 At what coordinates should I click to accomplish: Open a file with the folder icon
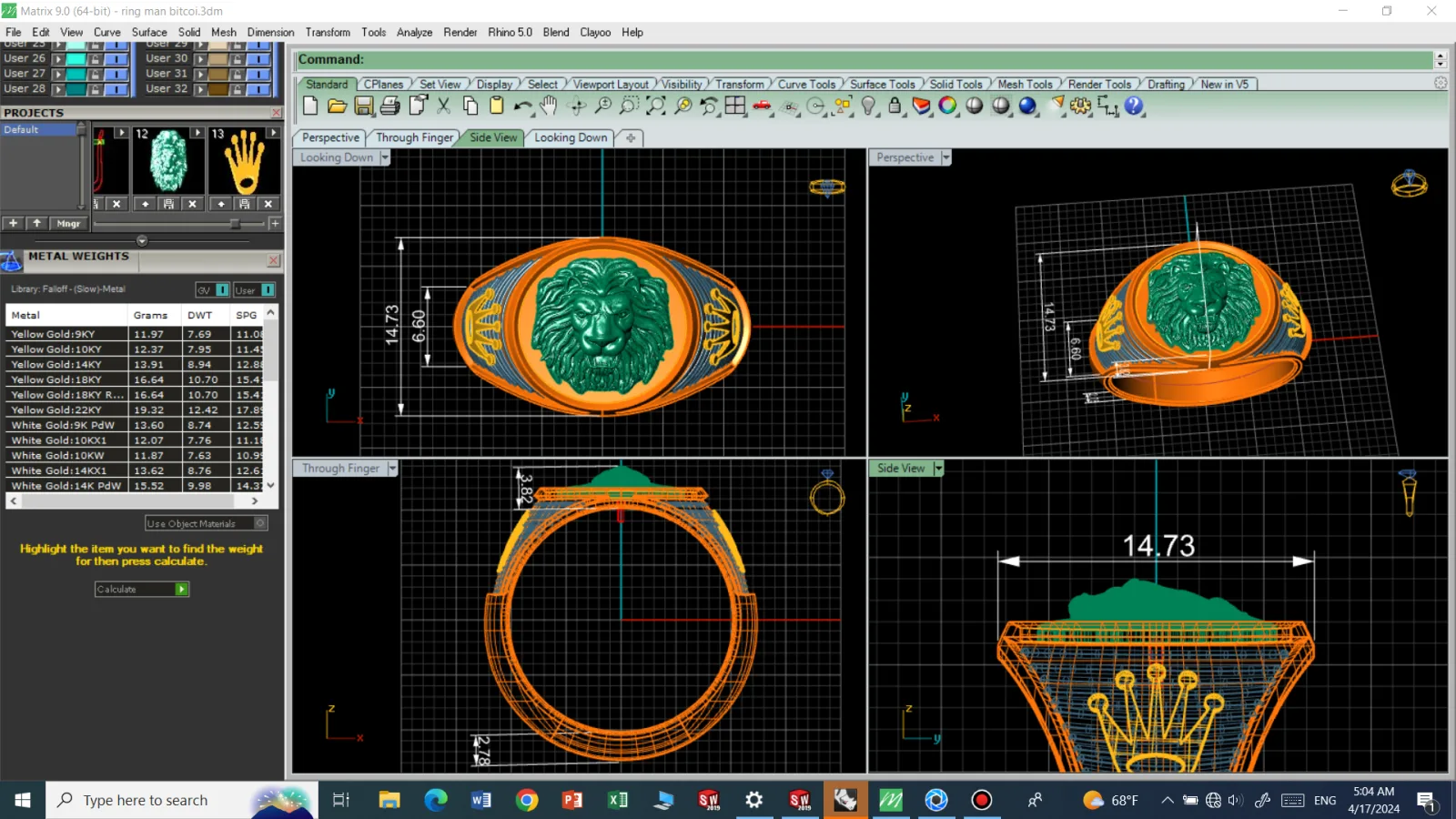pos(337,106)
